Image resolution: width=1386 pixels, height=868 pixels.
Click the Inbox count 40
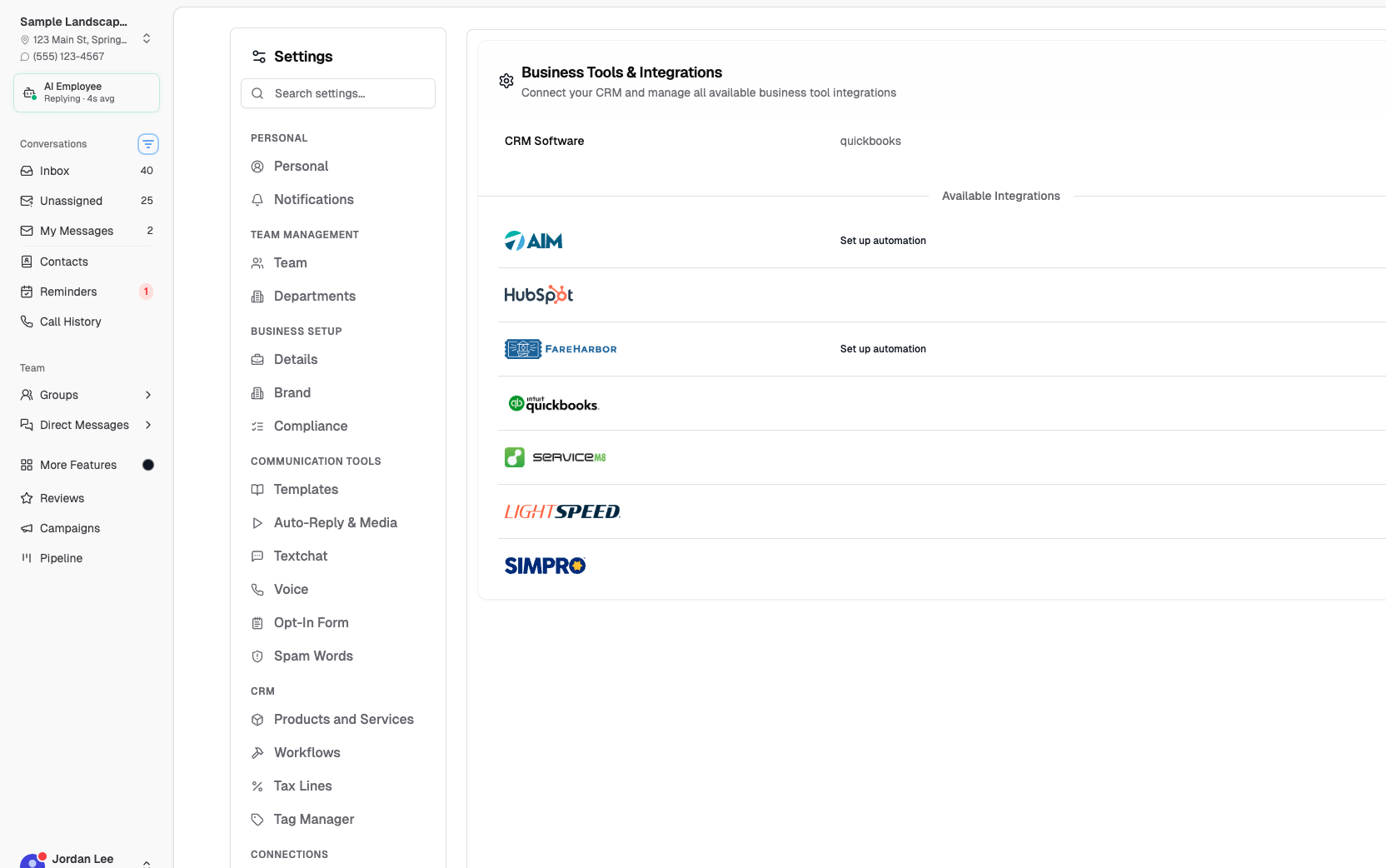[x=147, y=171]
